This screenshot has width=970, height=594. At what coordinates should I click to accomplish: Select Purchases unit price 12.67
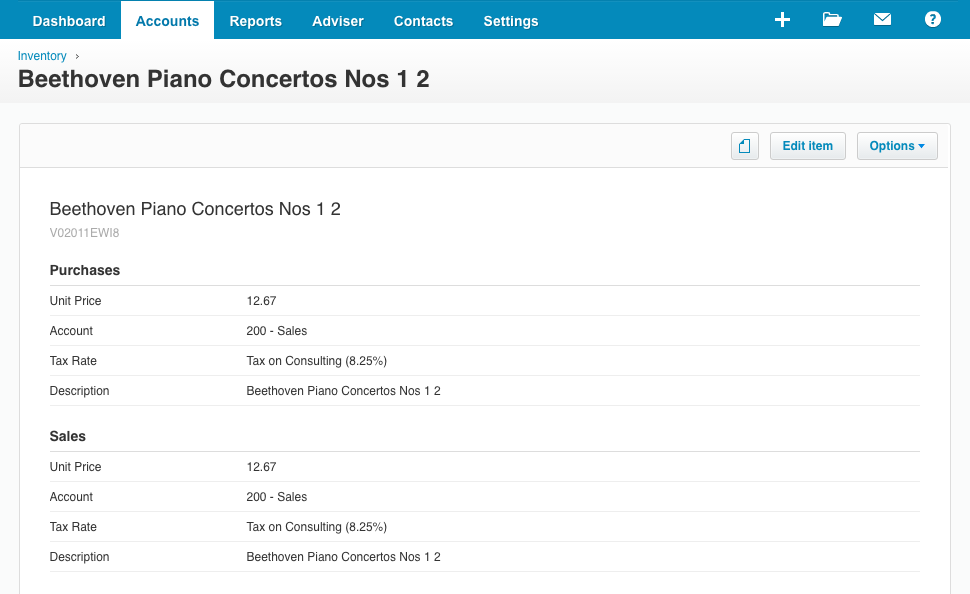click(261, 301)
